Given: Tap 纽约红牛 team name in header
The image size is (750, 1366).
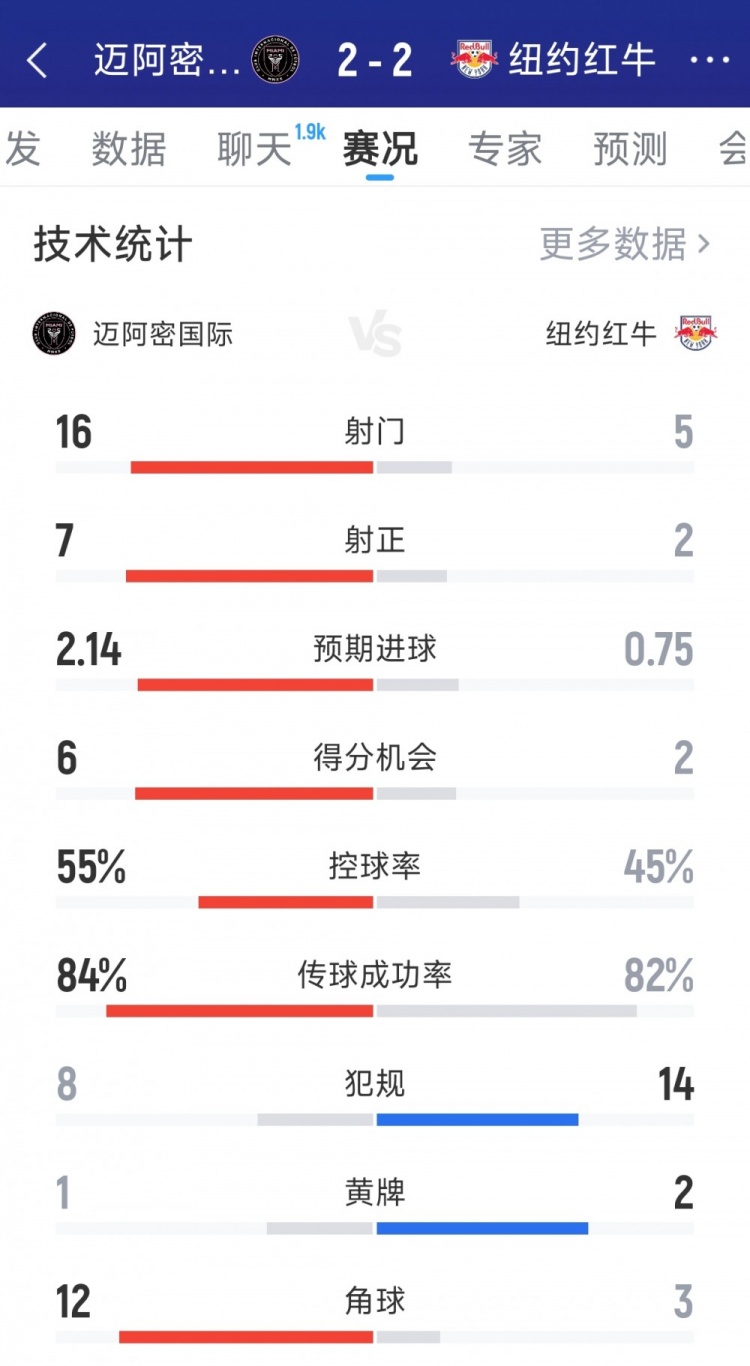Looking at the screenshot, I should pos(582,61).
